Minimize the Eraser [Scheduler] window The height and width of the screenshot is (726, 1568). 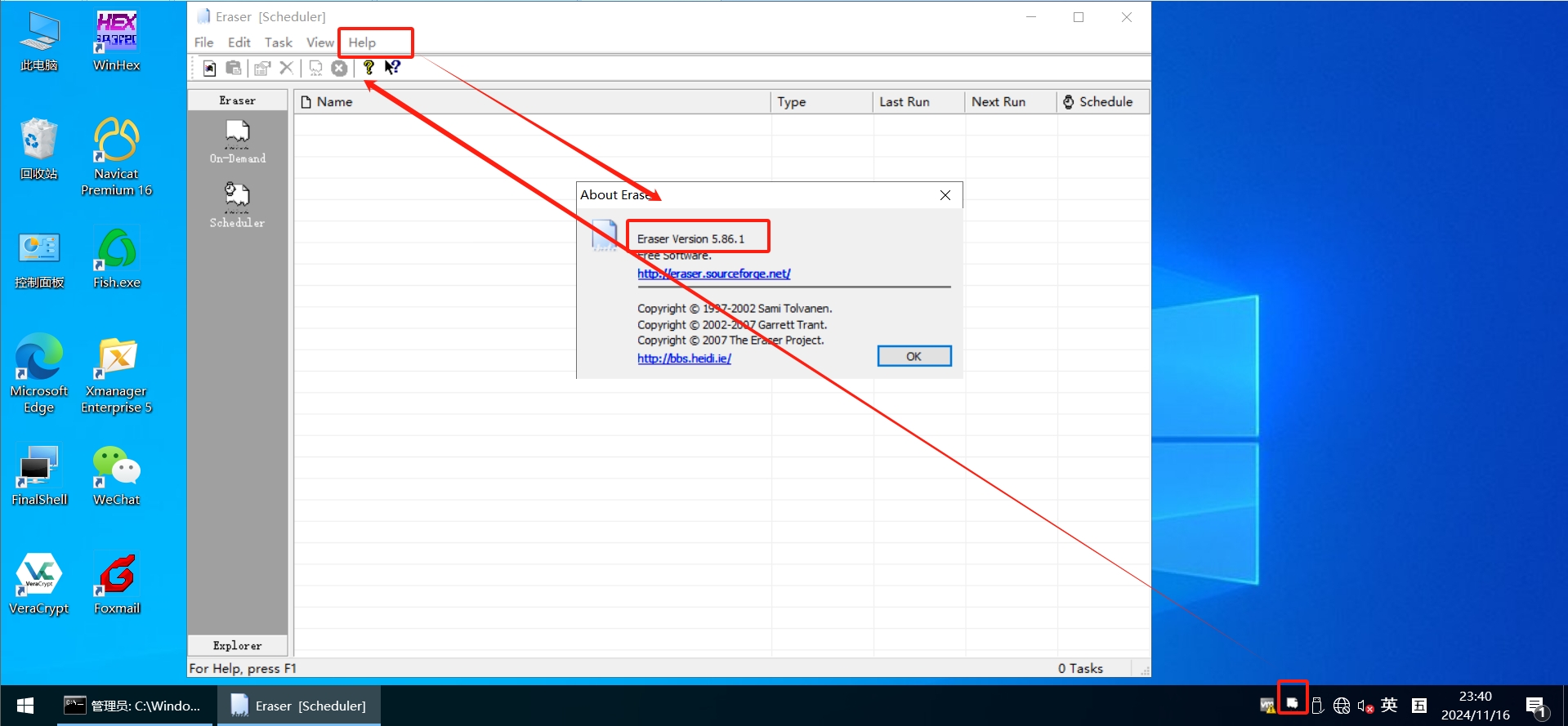point(1031,17)
